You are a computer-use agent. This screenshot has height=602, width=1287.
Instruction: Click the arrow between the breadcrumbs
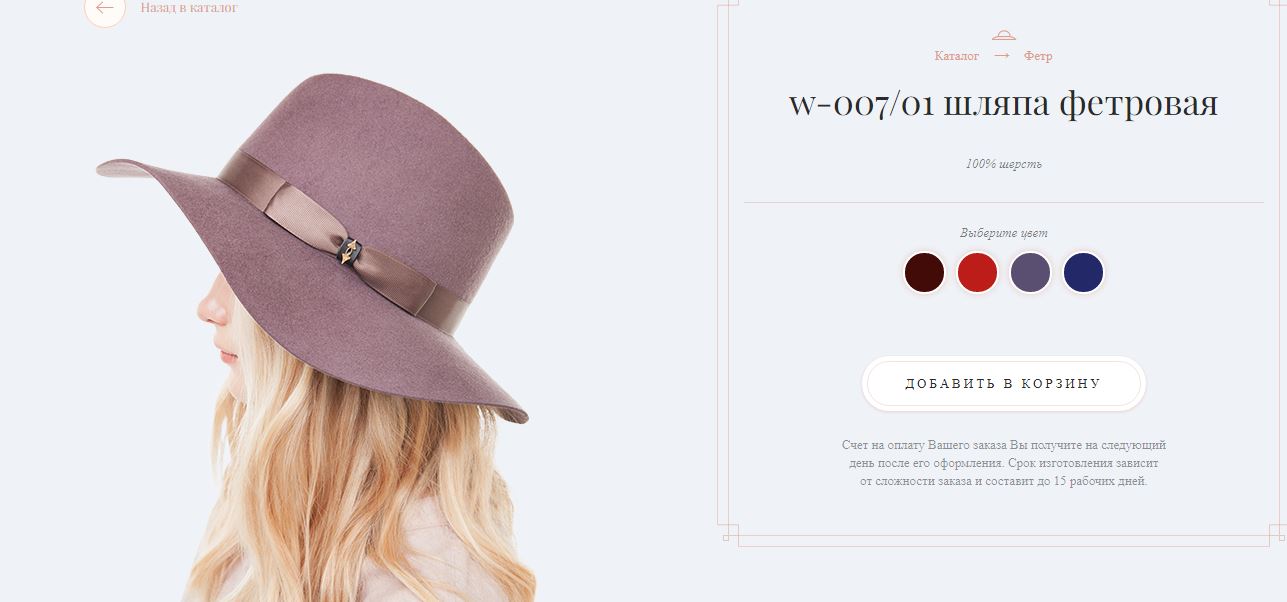(1002, 56)
